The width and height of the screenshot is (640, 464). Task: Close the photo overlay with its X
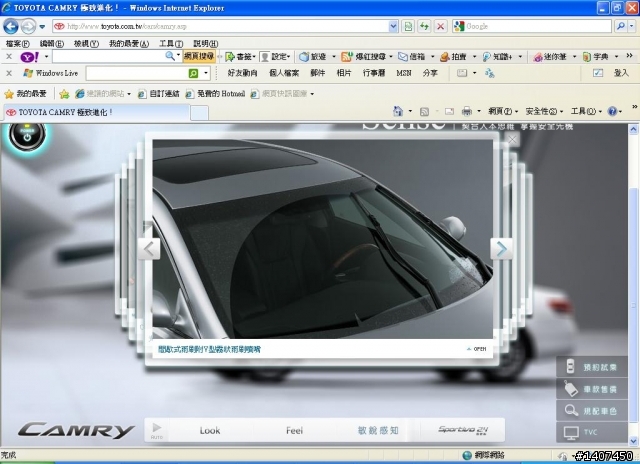[x=512, y=140]
